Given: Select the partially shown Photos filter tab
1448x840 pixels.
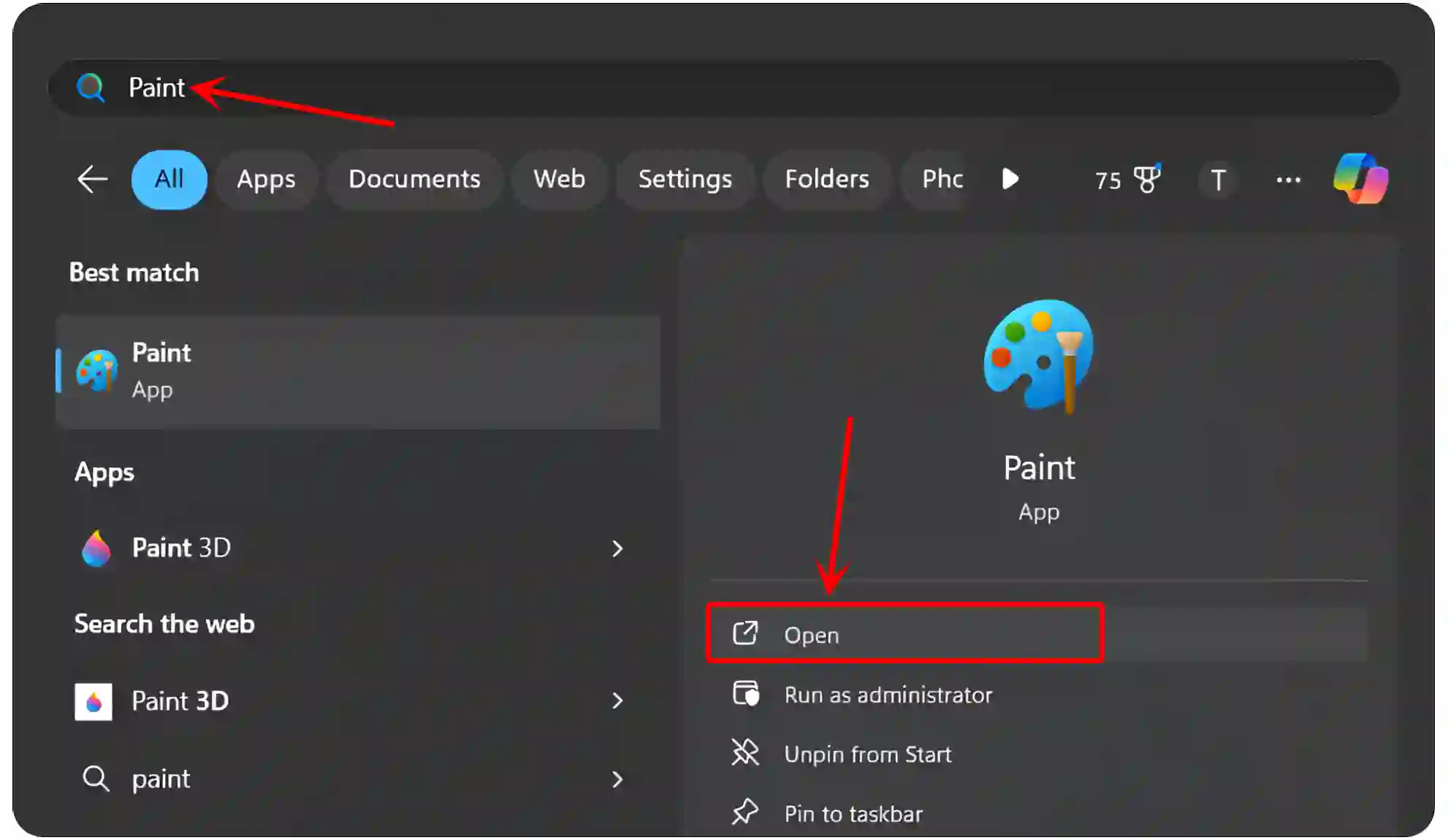Looking at the screenshot, I should point(934,179).
